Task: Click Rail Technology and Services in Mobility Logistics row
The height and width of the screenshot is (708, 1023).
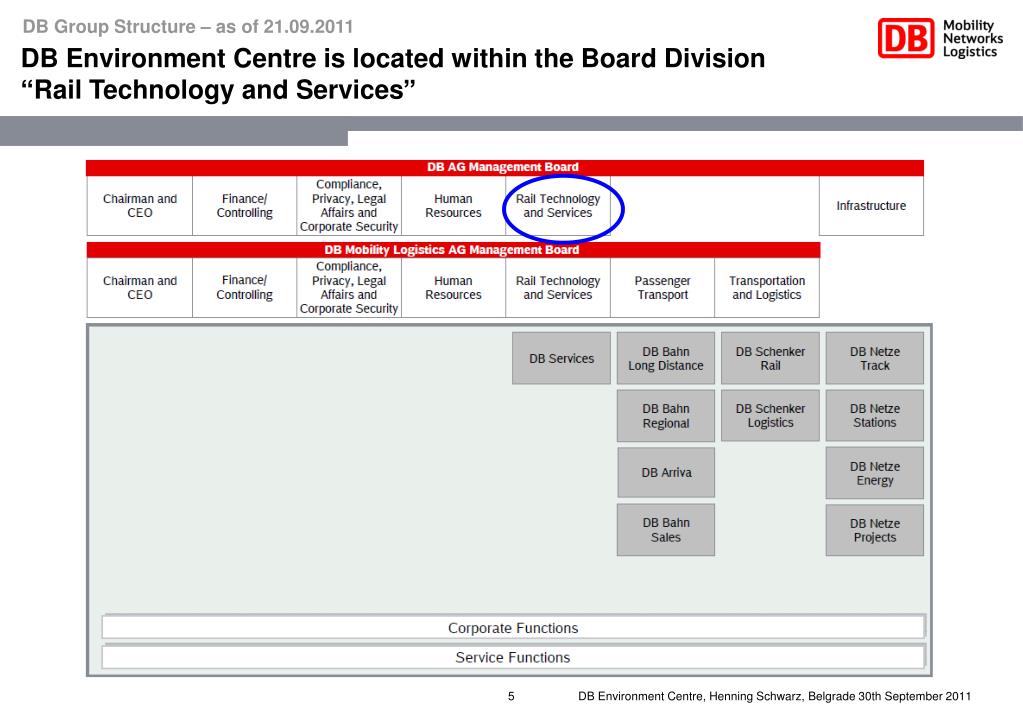Action: click(558, 288)
